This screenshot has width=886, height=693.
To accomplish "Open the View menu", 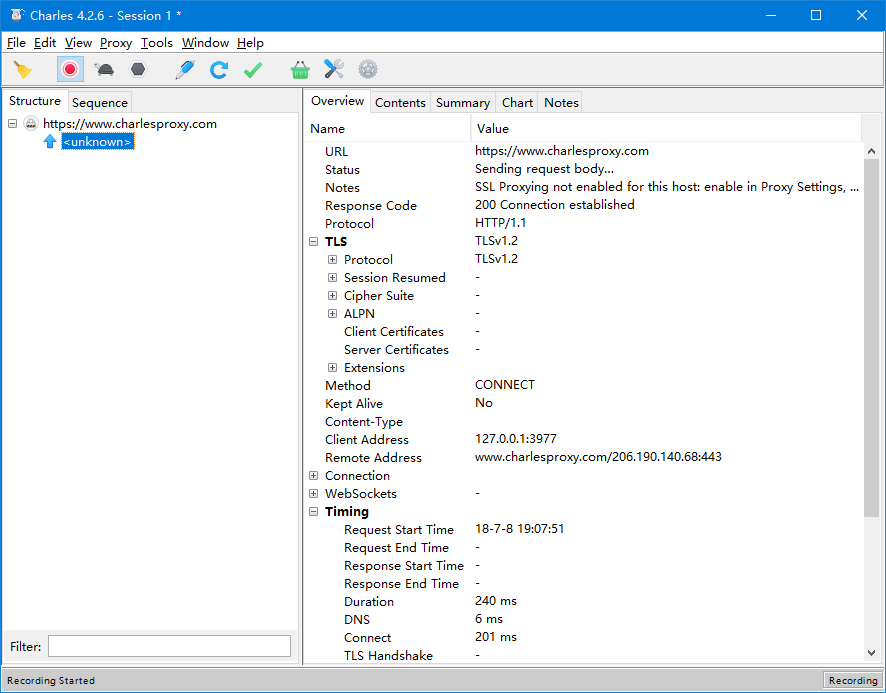I will (78, 43).
